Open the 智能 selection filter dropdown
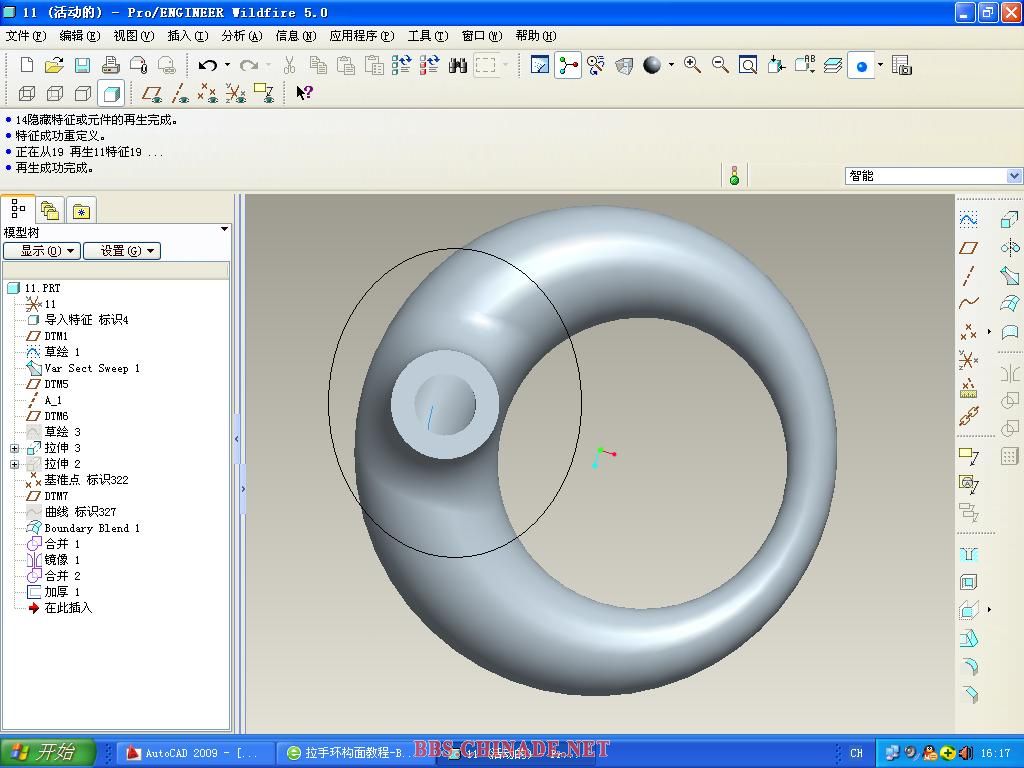 tap(1014, 176)
